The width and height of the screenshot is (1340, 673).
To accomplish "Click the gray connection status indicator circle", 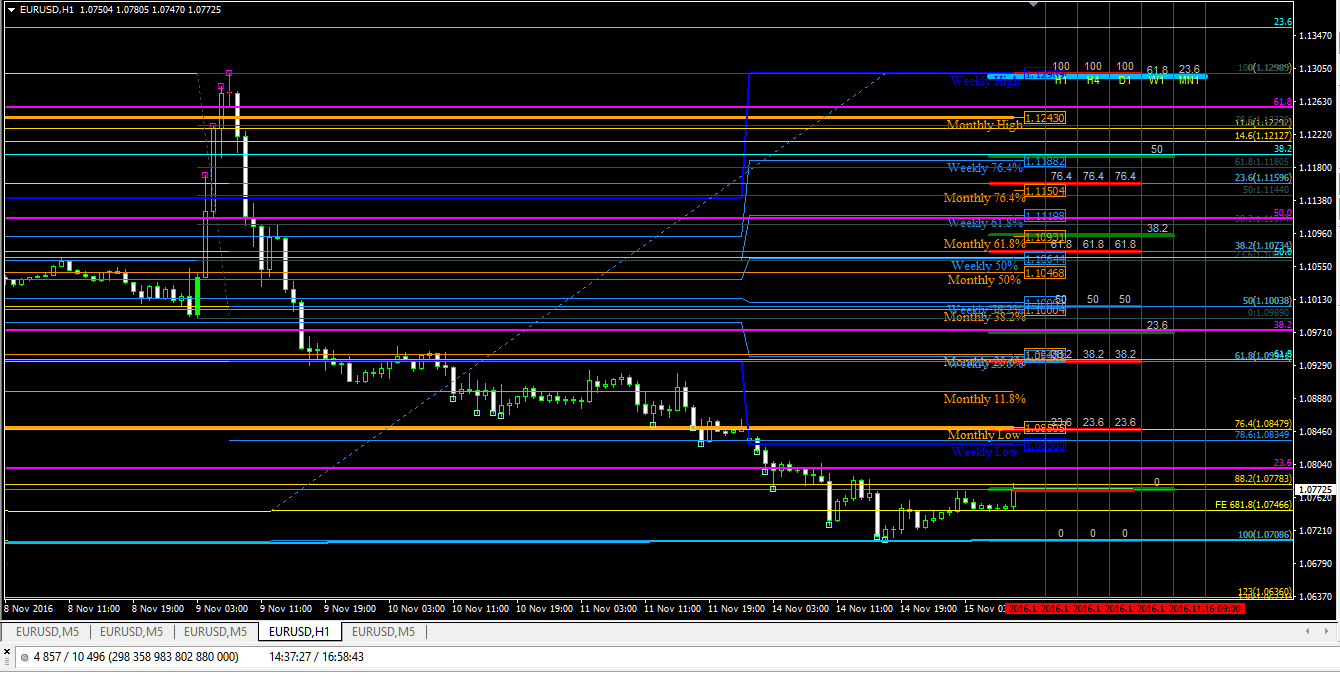I will click(x=25, y=657).
